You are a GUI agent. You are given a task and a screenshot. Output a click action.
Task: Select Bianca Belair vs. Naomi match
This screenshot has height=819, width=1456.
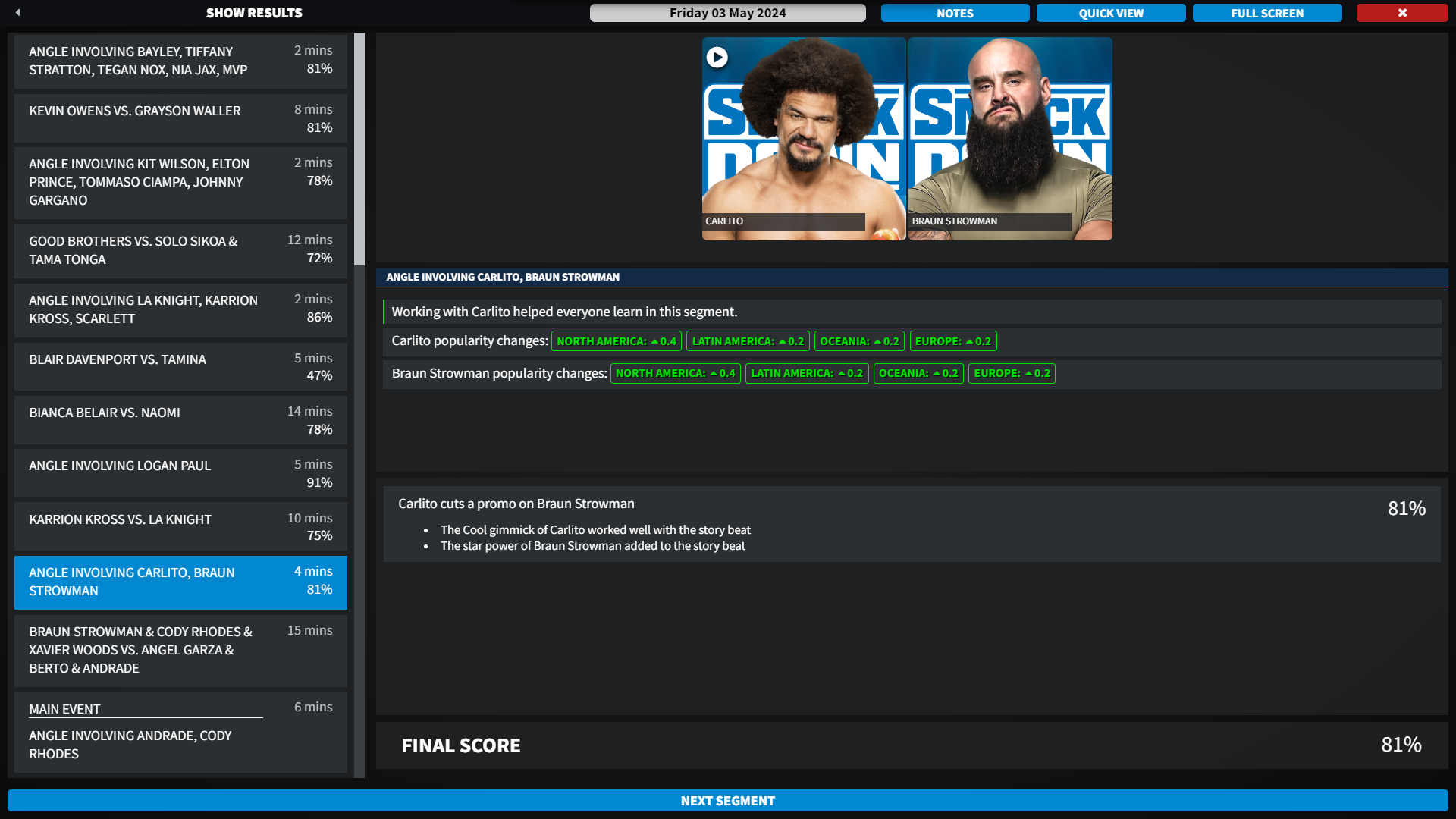point(180,420)
